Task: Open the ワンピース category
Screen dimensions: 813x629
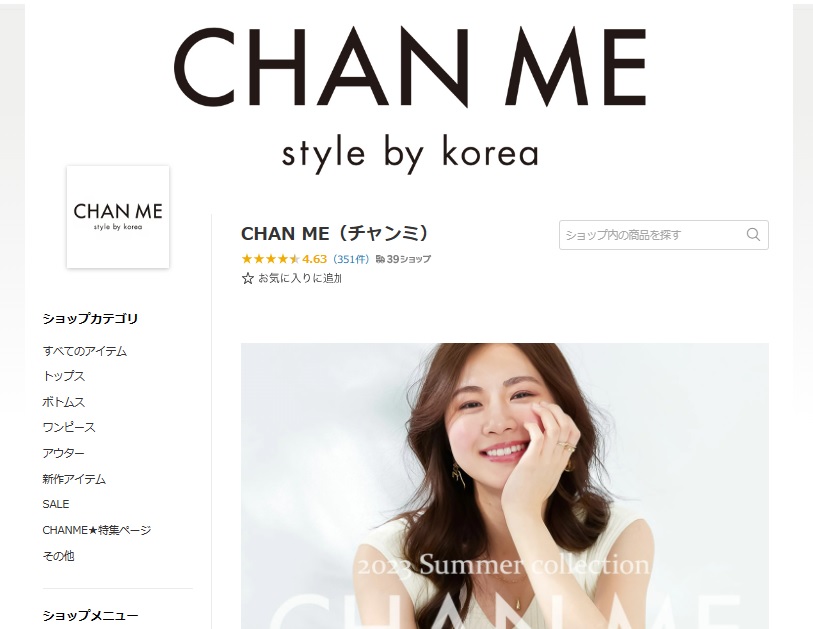Action: pyautogui.click(x=69, y=427)
